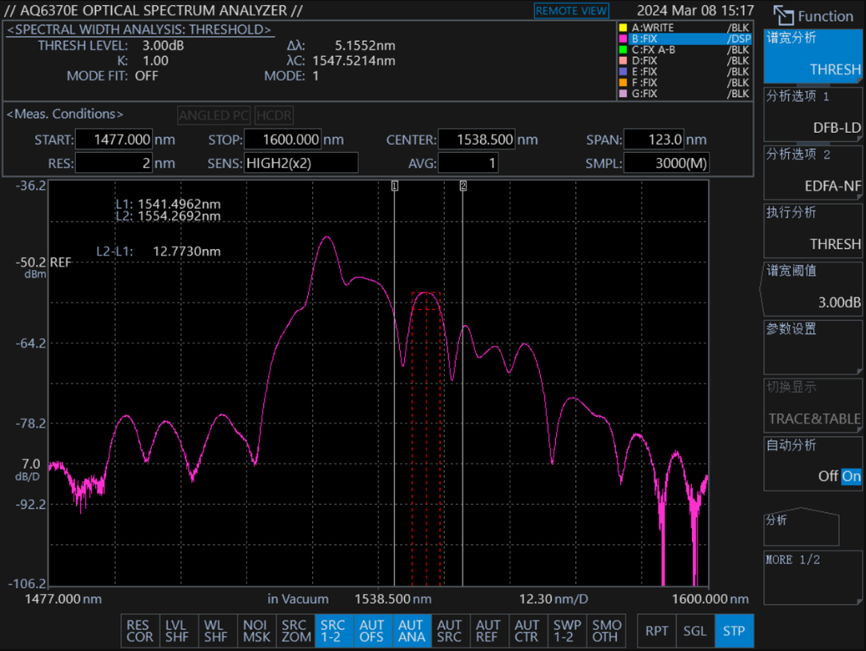Select the WL SHF button
Screen dimensions: 866x651
(215, 631)
